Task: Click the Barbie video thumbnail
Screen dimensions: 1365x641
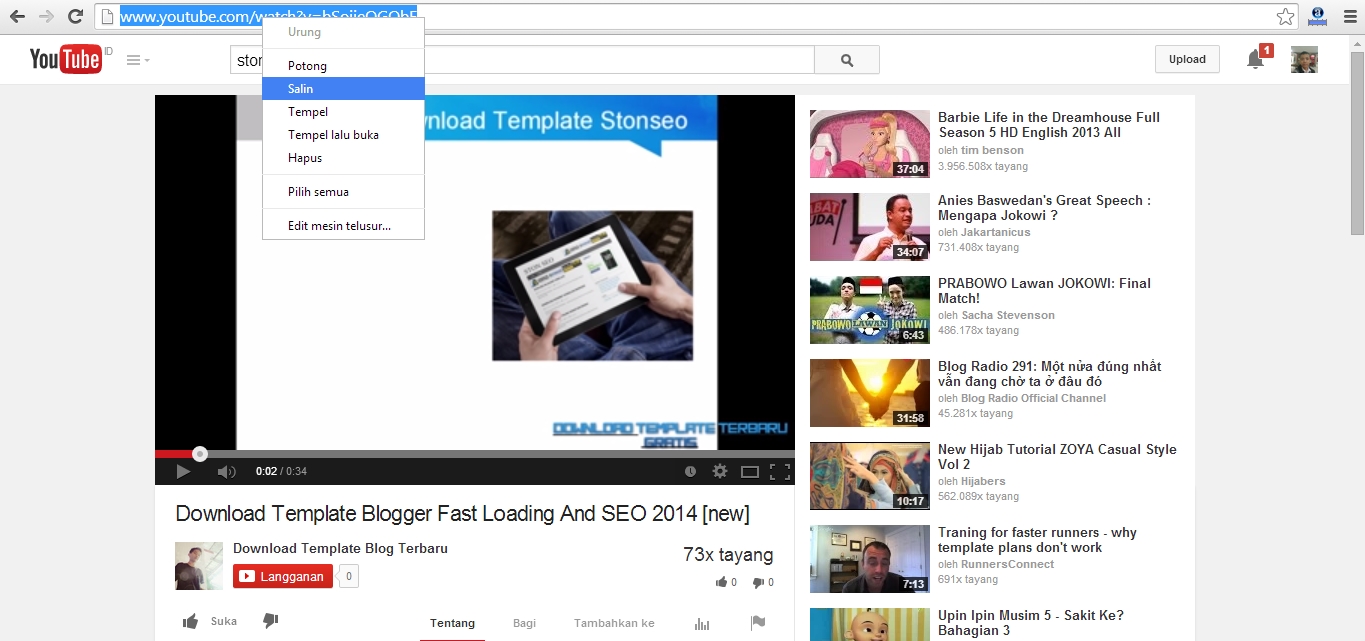Action: [870, 144]
